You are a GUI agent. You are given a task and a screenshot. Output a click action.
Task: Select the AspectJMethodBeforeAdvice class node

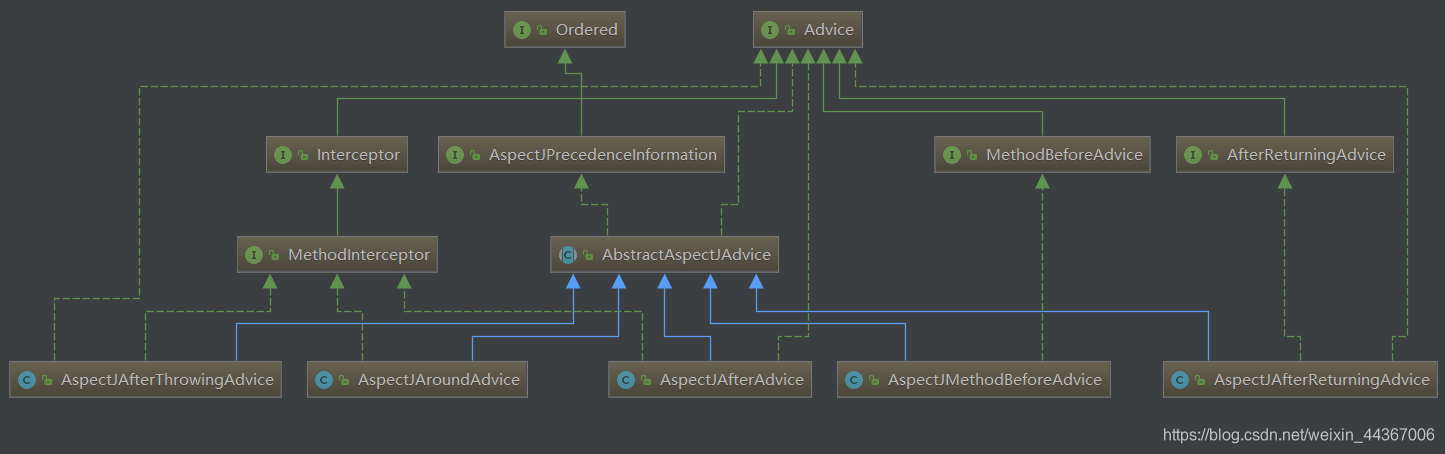pos(973,380)
